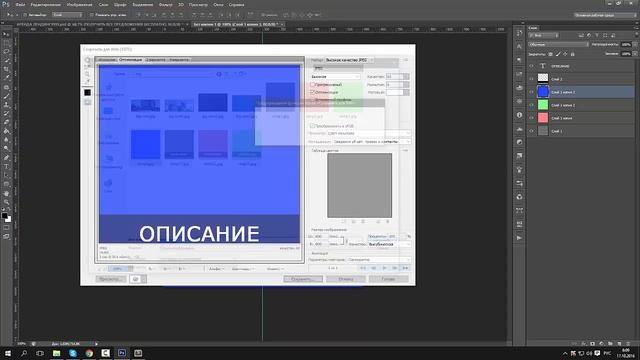Click Eyedropper tool in Save for Web dialog
Screen dimensions: 640x360
87,81
